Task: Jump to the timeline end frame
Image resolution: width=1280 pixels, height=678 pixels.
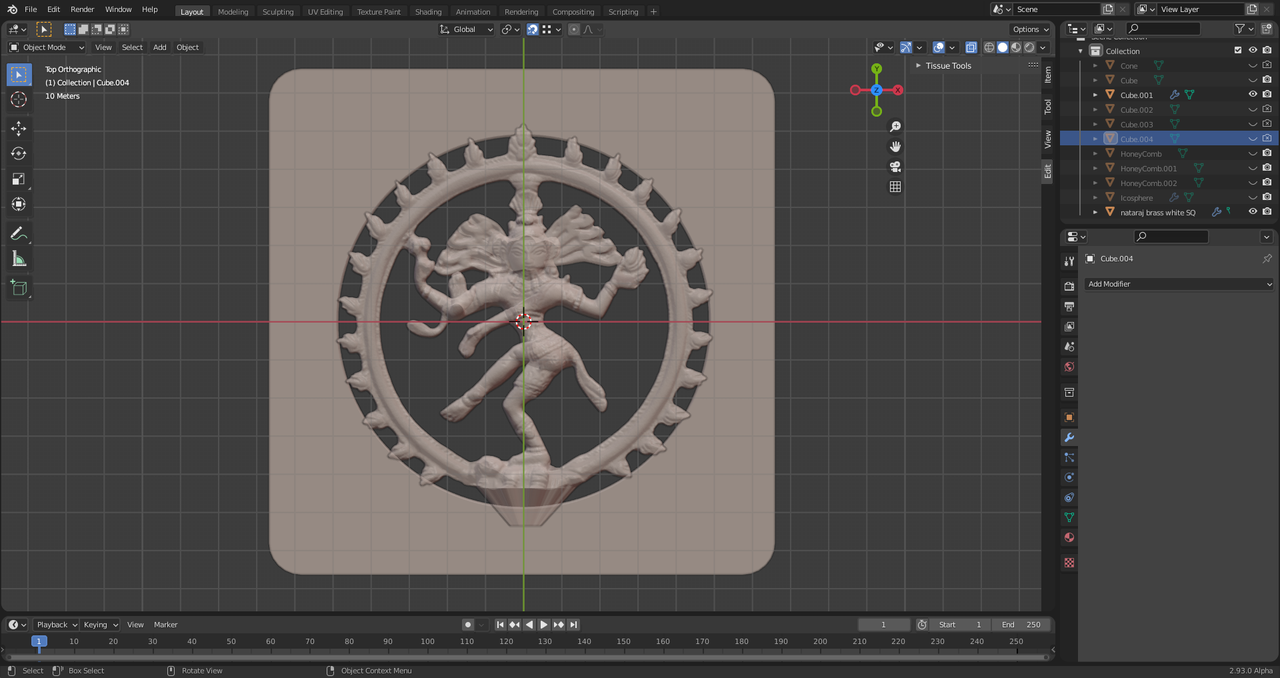Action: 574,624
